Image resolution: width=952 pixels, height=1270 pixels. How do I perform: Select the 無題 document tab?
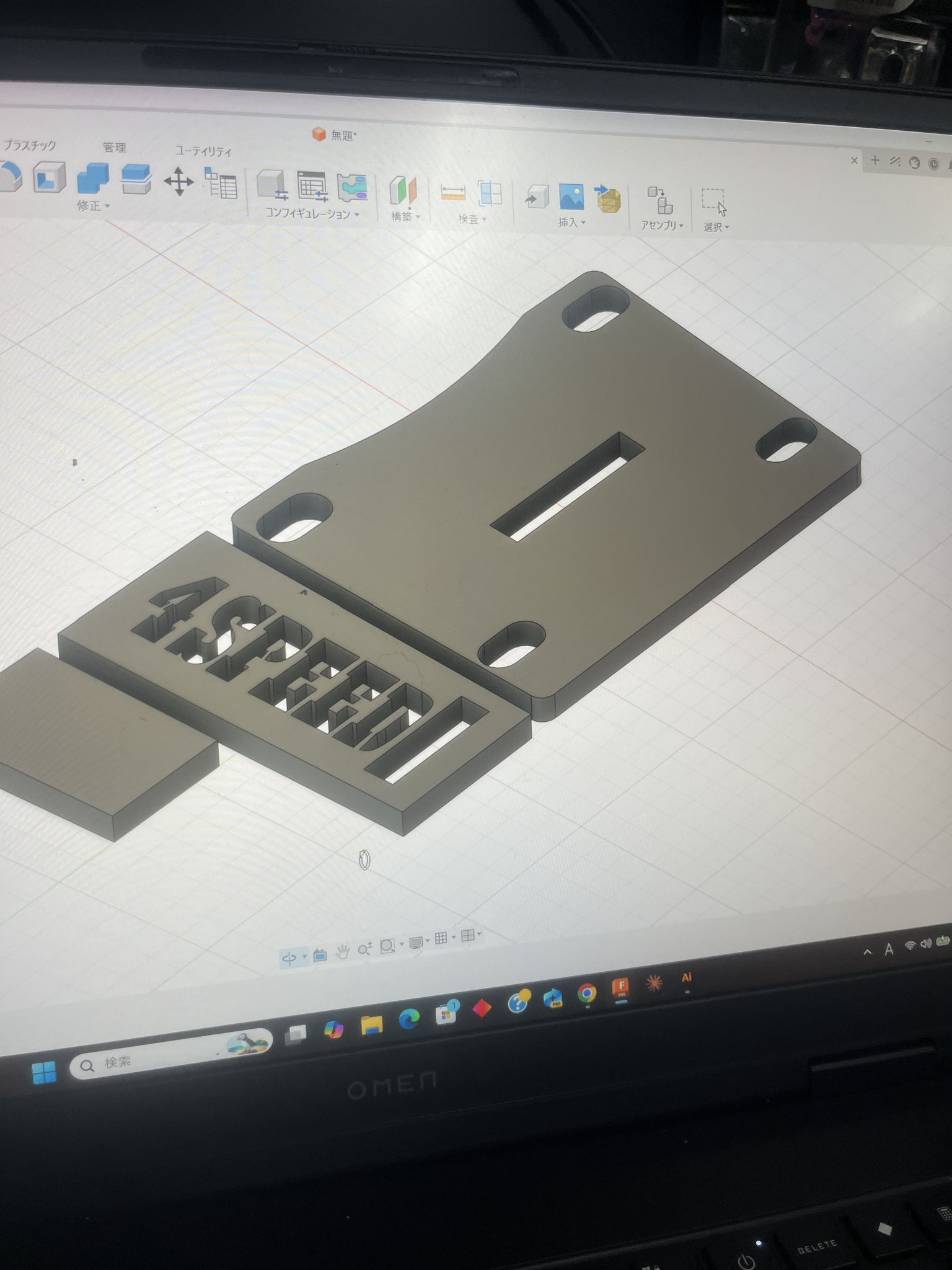tap(335, 135)
